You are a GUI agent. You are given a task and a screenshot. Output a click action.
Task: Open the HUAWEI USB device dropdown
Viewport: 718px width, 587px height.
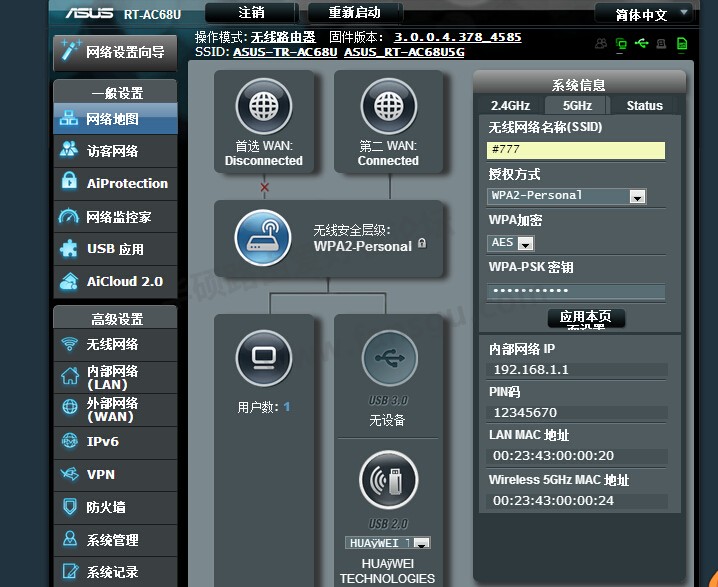tap(388, 543)
